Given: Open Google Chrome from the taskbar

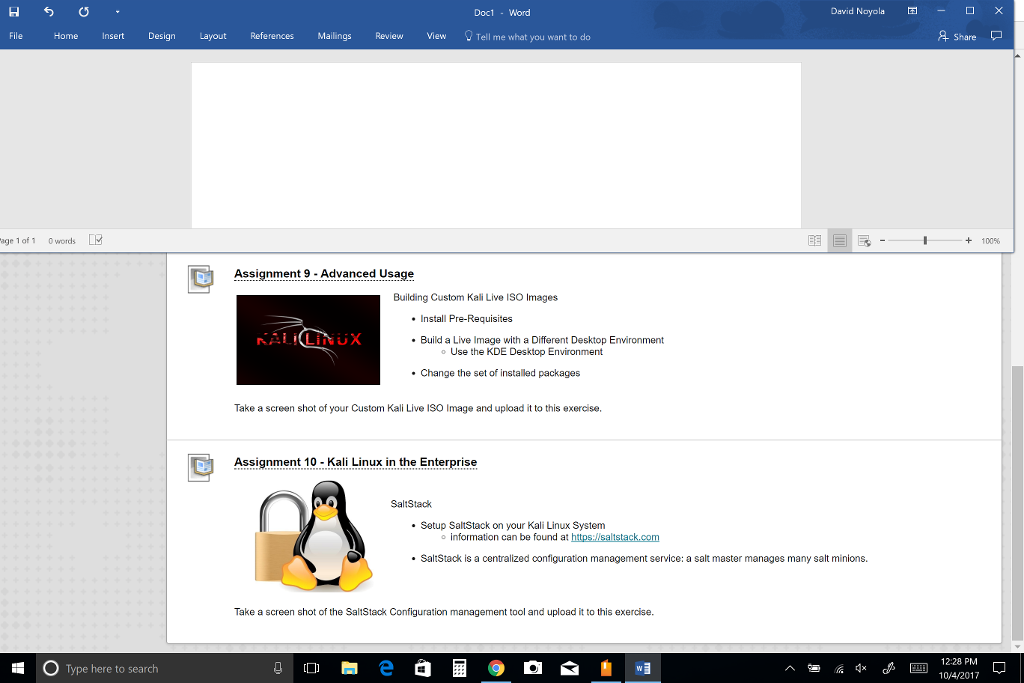Looking at the screenshot, I should pyautogui.click(x=496, y=668).
